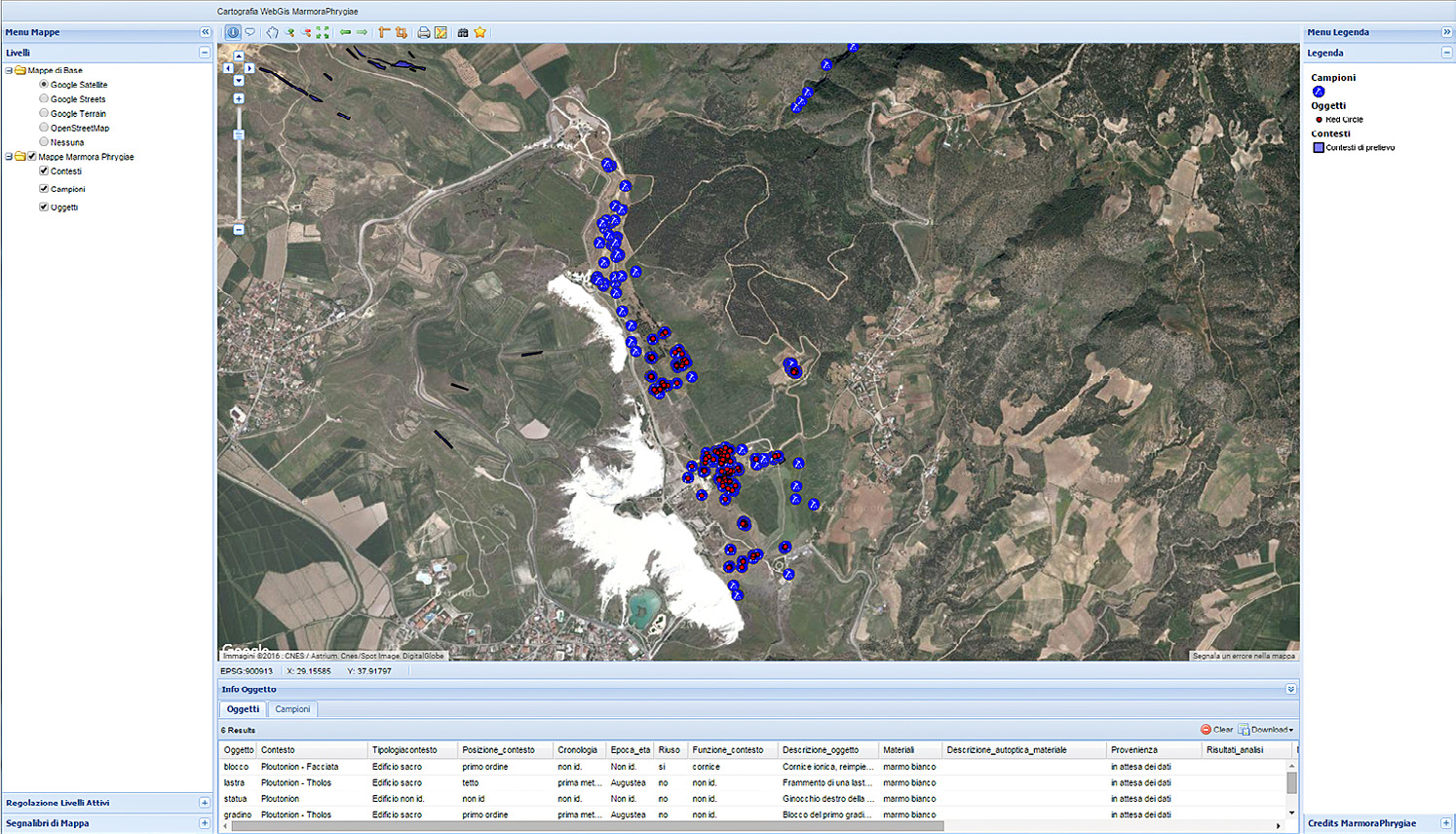Screen dimensions: 1456x834
Task: Click the star bookmark icon
Action: pyautogui.click(x=479, y=32)
